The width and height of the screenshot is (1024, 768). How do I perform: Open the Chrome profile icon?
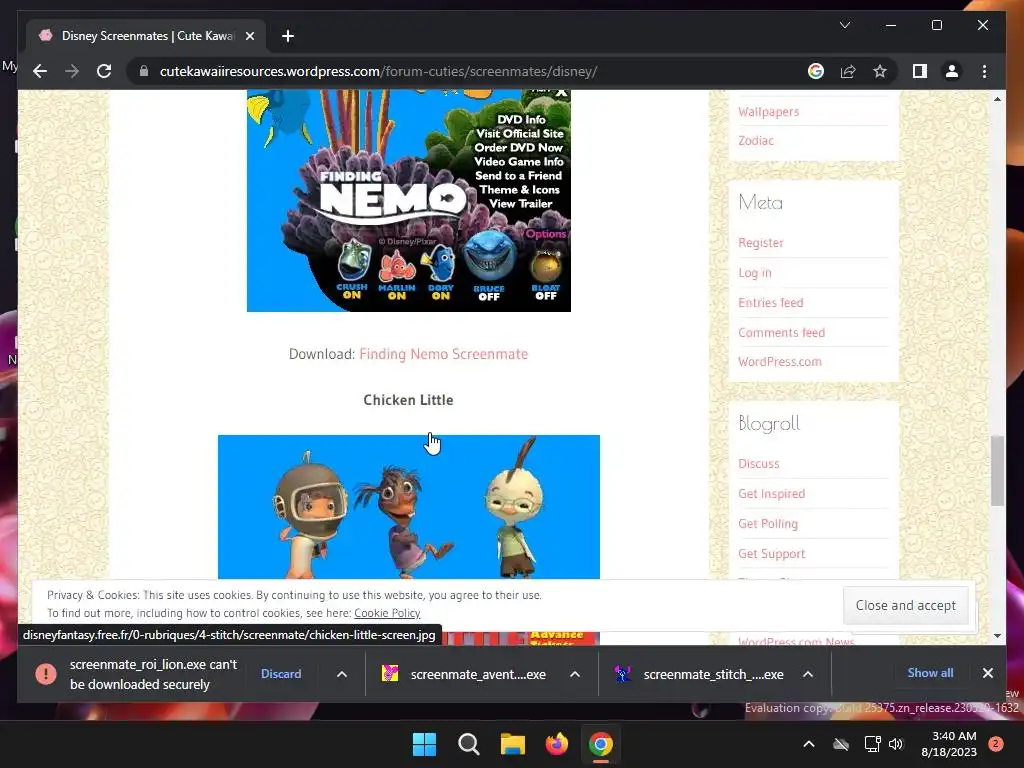(x=952, y=71)
